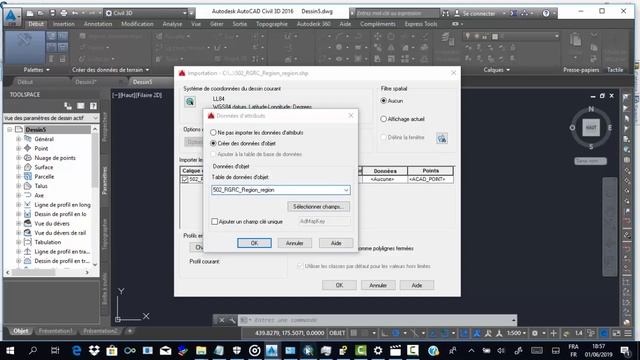Click the Toolspace help question mark icon
The height and width of the screenshot is (360, 640).
tap(93, 106)
